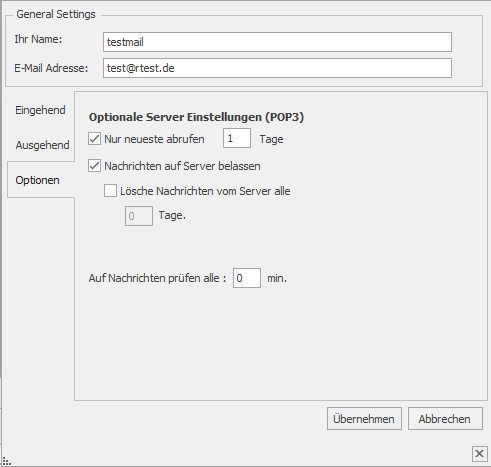Click the Optionale Server Einstellungen (POP3) heading
The height and width of the screenshot is (467, 491).
click(196, 117)
